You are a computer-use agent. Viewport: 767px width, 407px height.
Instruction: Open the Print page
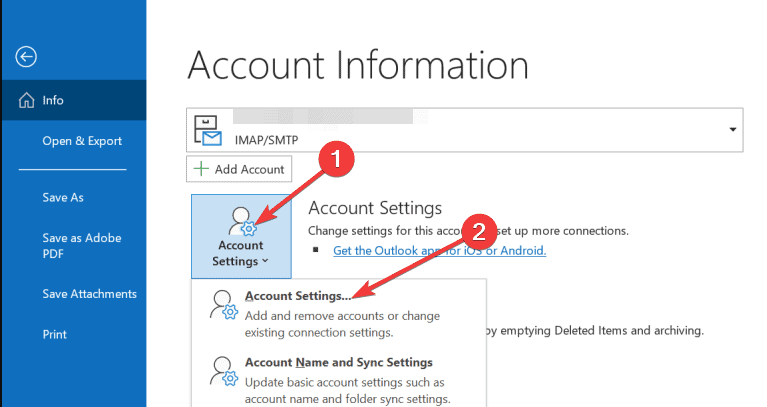(54, 335)
